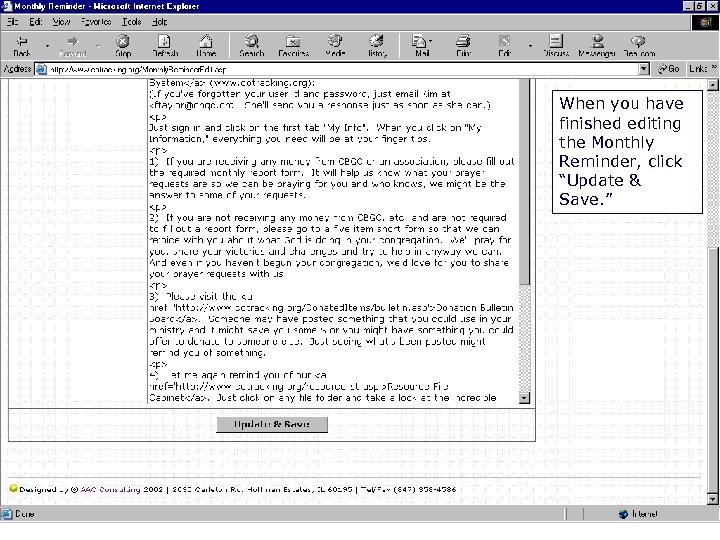Open the Back history dropdown arrow

point(47,46)
